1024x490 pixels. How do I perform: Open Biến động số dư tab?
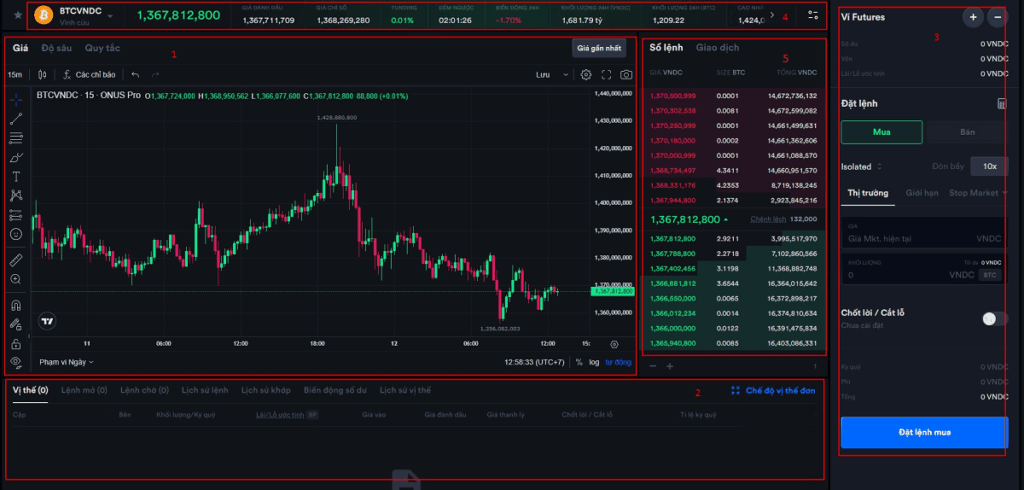[x=335, y=390]
